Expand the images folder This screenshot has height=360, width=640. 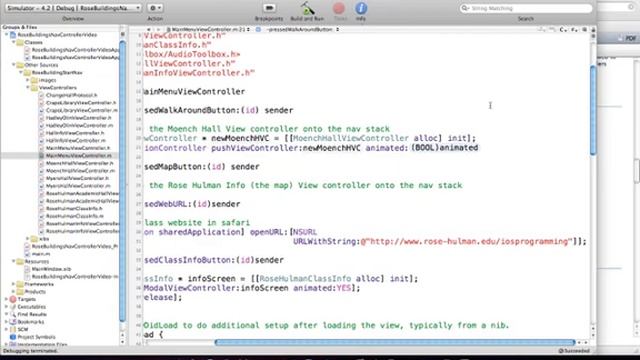click(x=28, y=80)
